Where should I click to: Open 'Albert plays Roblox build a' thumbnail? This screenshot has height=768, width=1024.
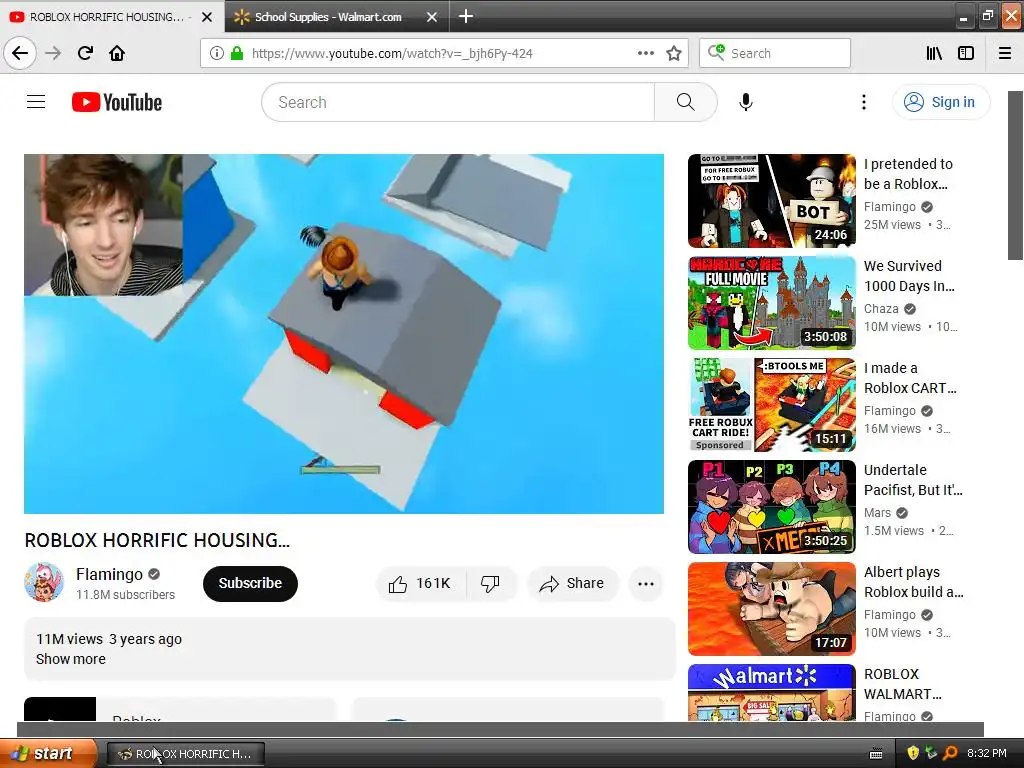click(771, 609)
